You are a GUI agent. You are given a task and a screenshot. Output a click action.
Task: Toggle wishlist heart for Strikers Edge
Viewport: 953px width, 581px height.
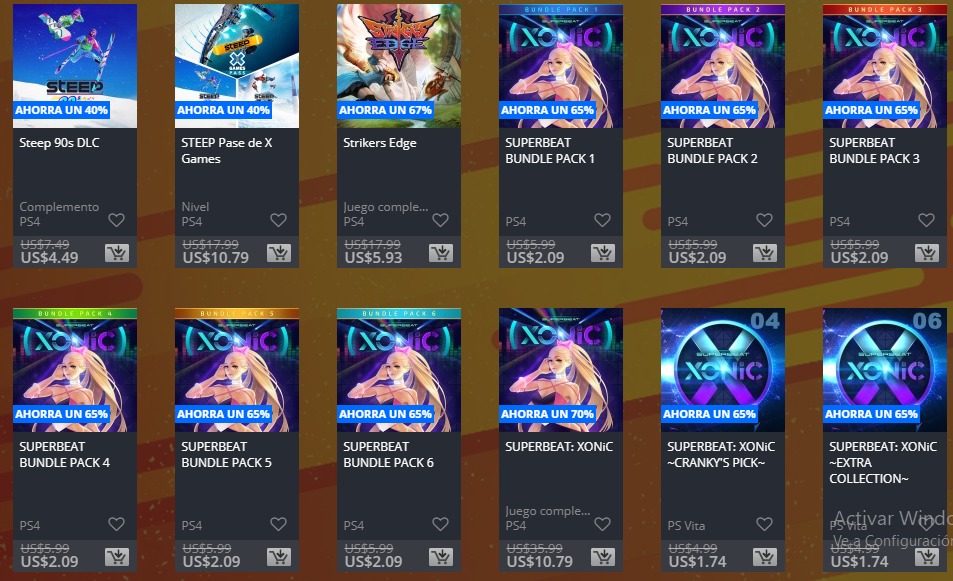441,220
